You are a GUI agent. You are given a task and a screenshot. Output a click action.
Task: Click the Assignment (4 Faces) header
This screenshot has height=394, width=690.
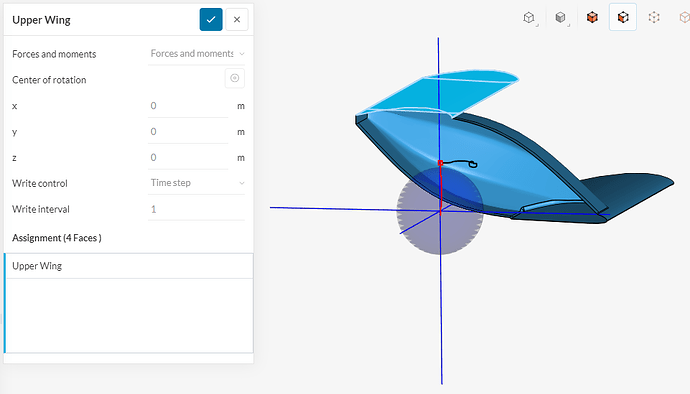(57, 238)
